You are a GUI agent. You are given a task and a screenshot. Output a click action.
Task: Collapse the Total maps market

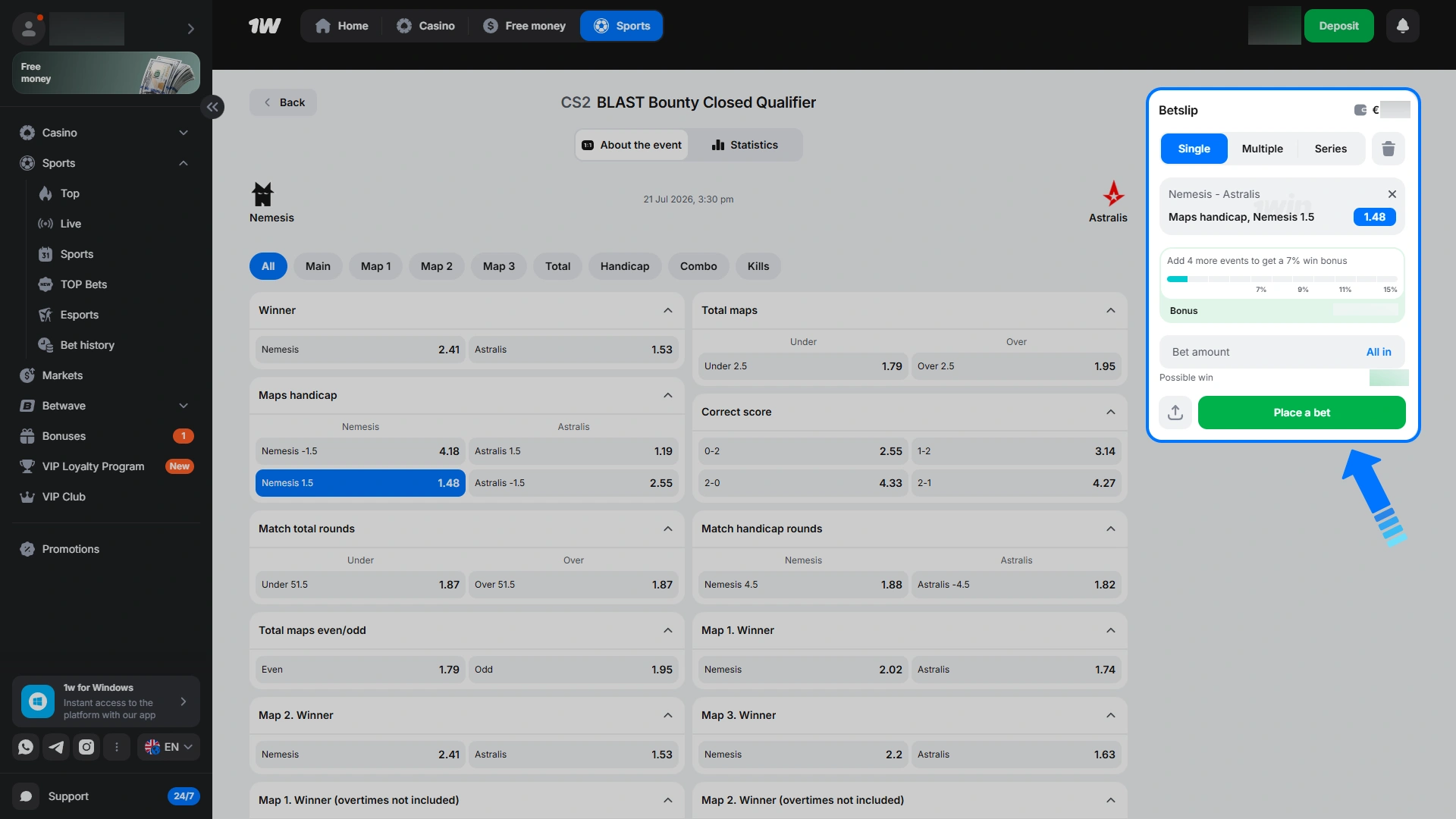[x=1111, y=310]
